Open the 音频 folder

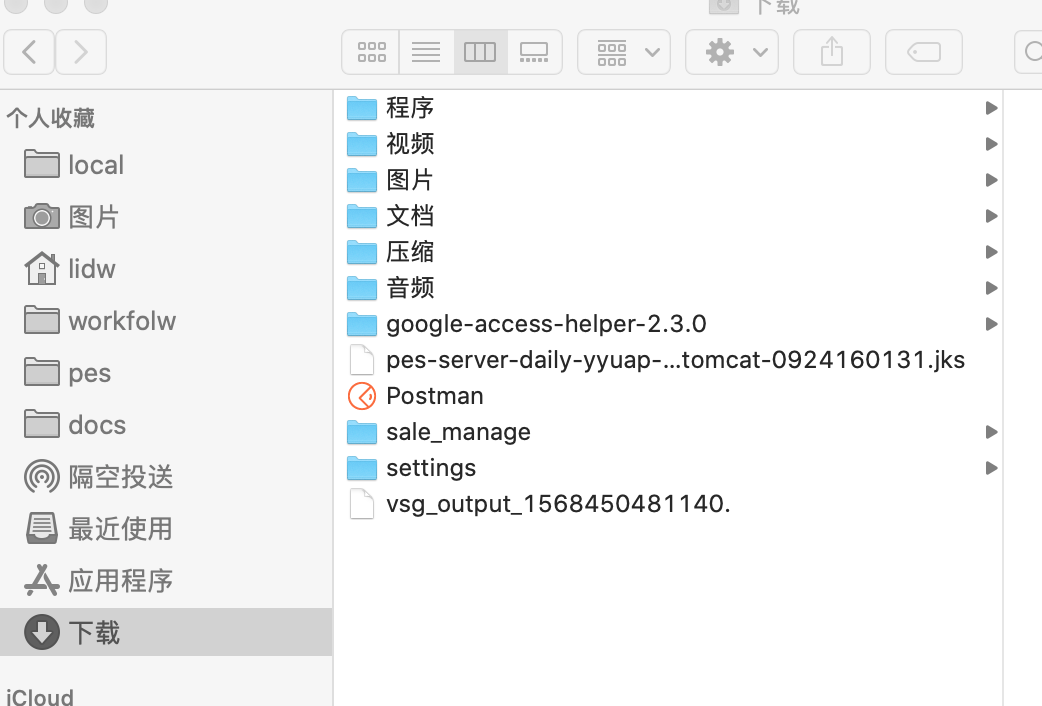(409, 288)
